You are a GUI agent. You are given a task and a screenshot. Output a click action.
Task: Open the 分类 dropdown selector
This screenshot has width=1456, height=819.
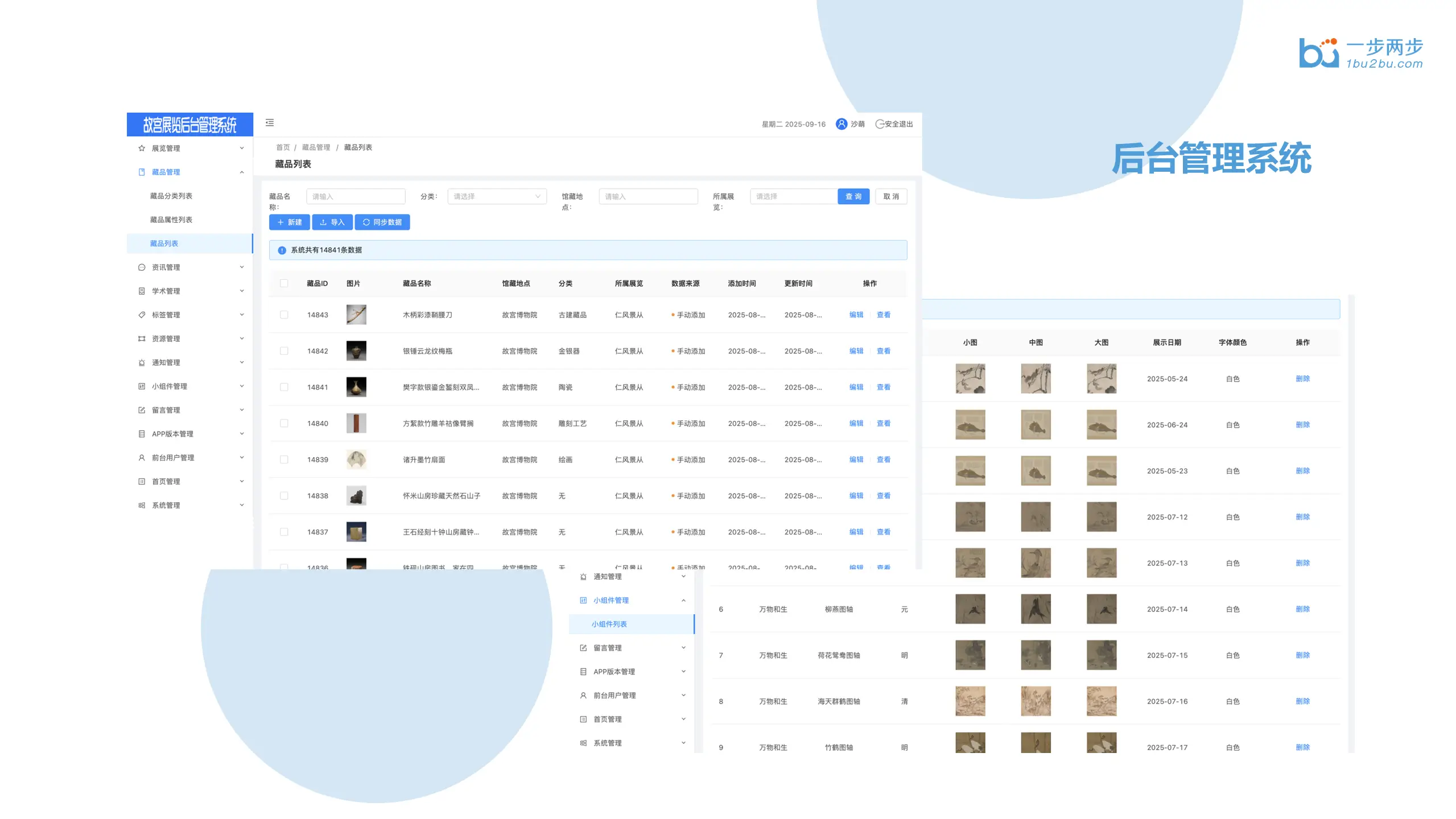pyautogui.click(x=497, y=197)
